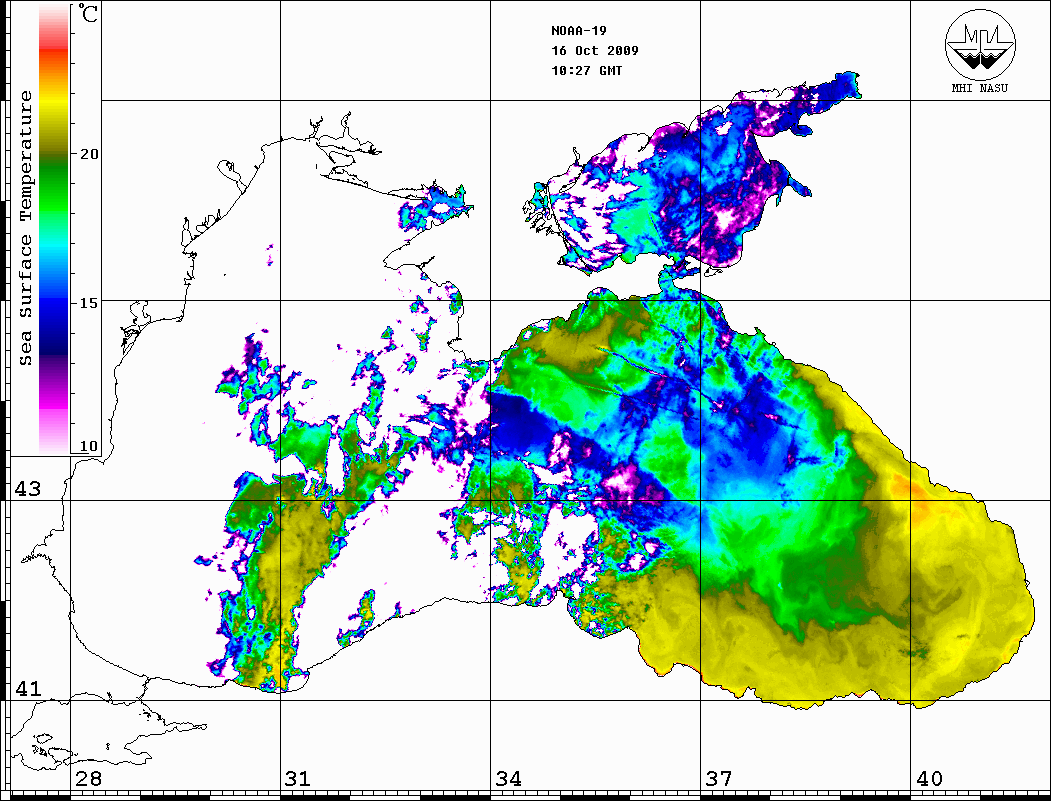Click longitude label 34

509,779
